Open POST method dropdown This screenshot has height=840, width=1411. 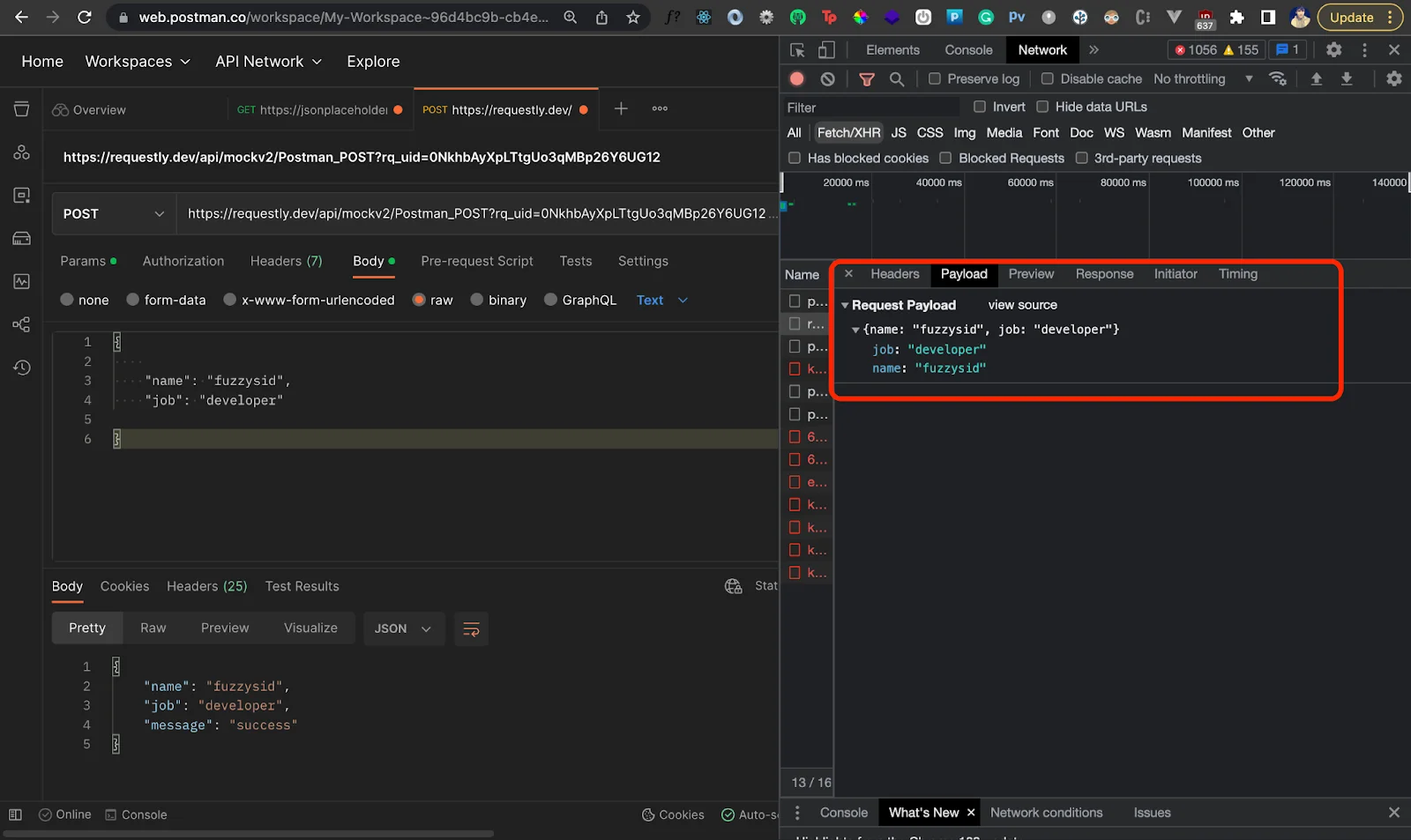click(114, 214)
